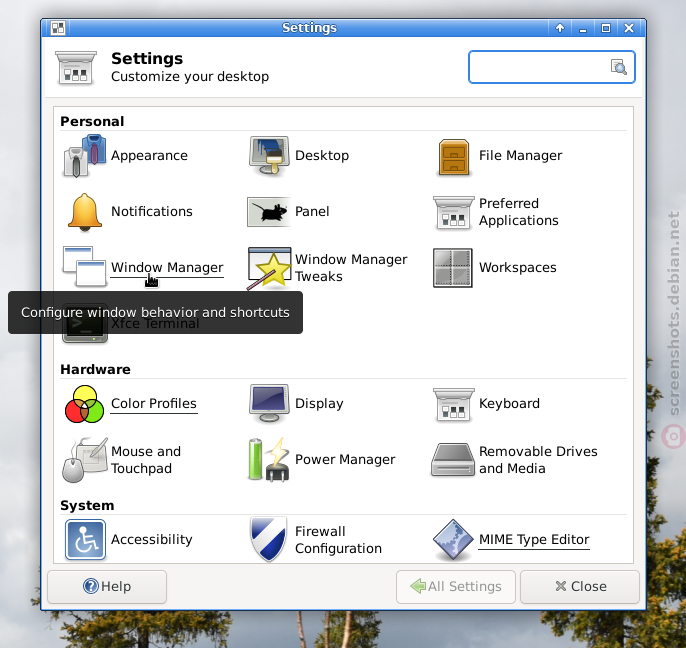The image size is (686, 648).
Task: Roll up window with the title bar up-arrow button
Action: (560, 28)
